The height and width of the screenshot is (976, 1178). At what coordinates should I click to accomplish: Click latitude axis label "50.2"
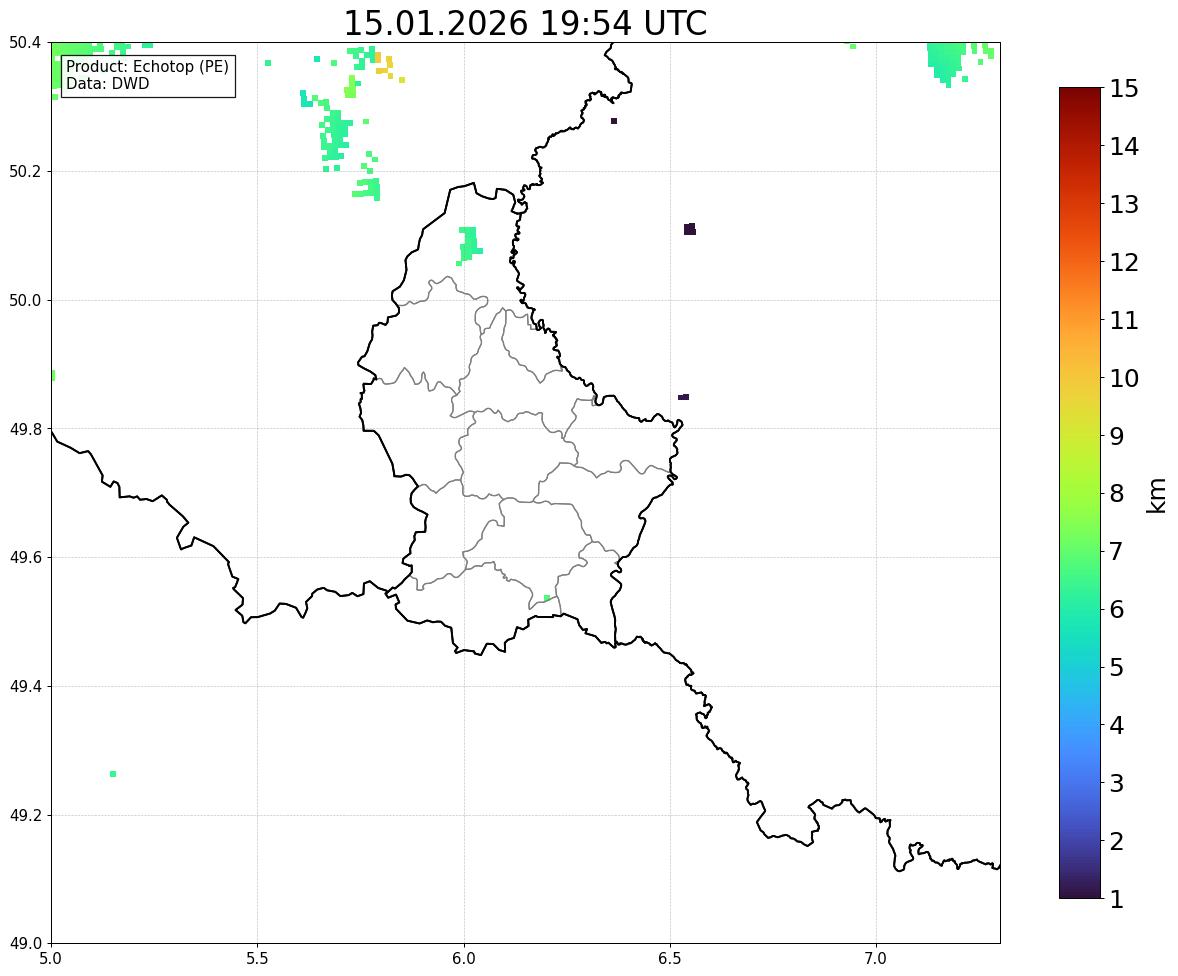pyautogui.click(x=24, y=171)
